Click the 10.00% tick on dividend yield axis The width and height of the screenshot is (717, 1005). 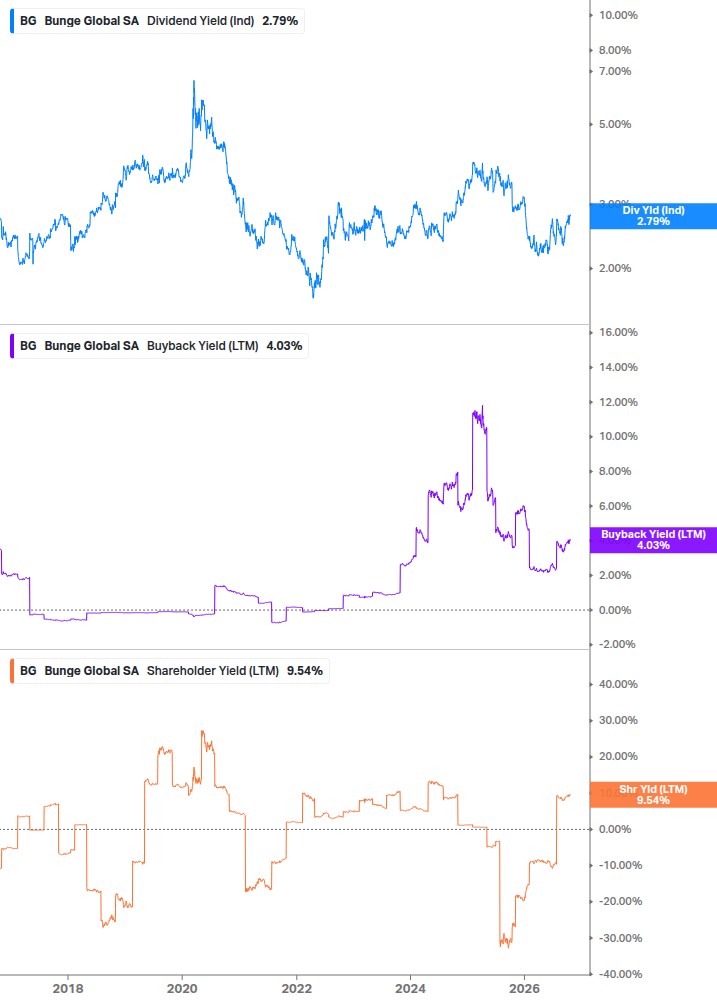pos(618,15)
